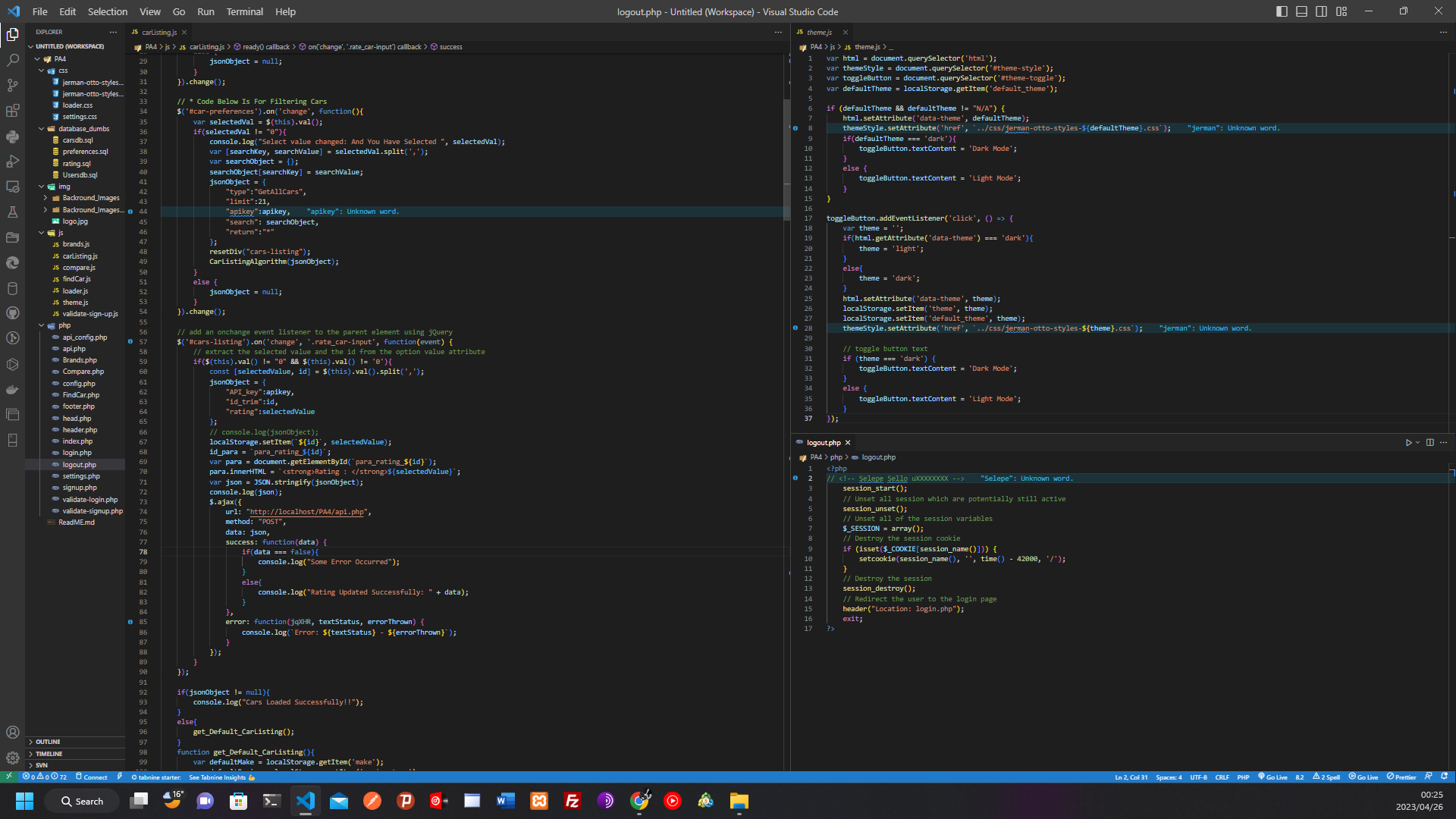1456x819 pixels.
Task: Expand the TIMELINE section
Action: coord(49,754)
